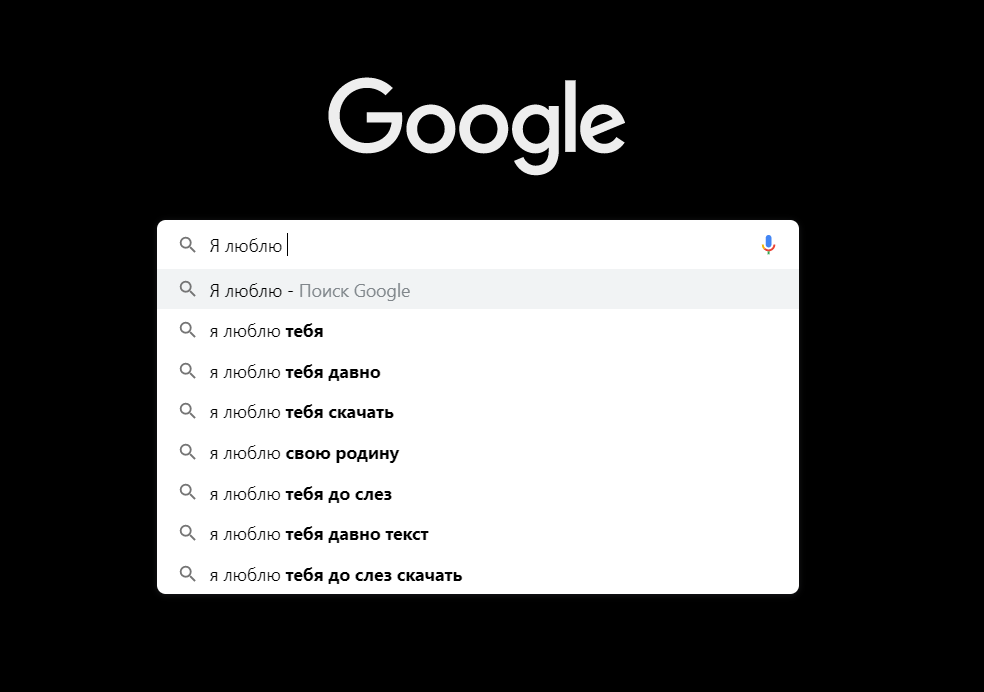Click the search icon beside "я люблю тебя давно"
This screenshot has height=692, width=984.
coord(188,372)
